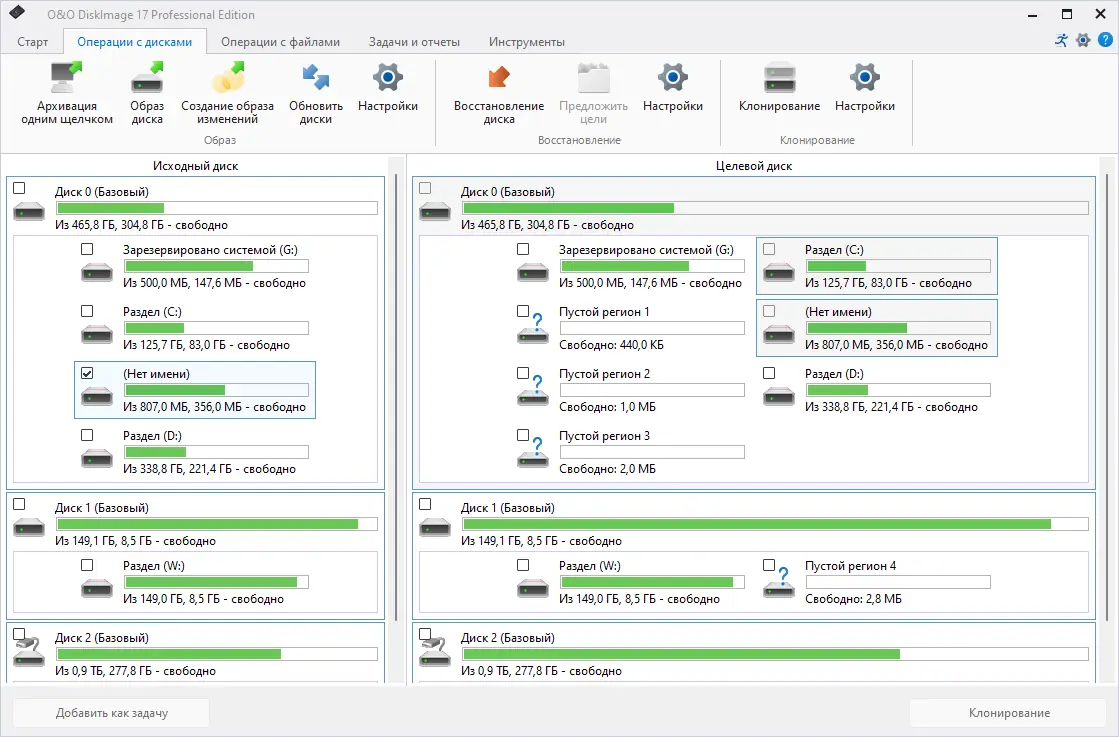Click the running man express icon
The height and width of the screenshot is (737, 1119).
1062,40
